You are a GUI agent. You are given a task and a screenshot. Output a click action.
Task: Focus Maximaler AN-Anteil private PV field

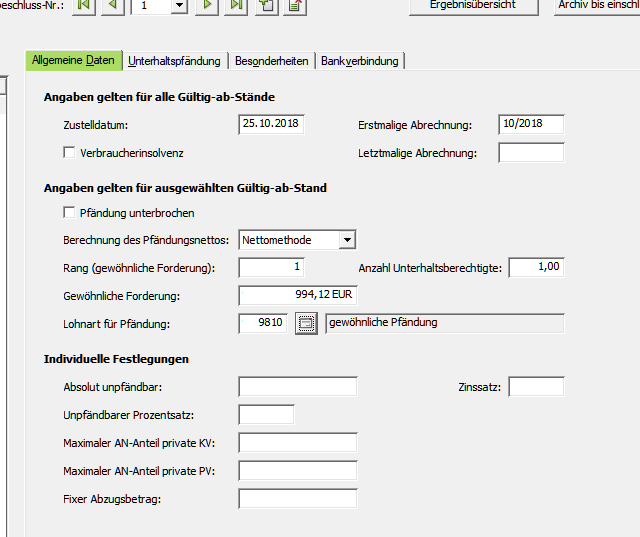coord(298,470)
